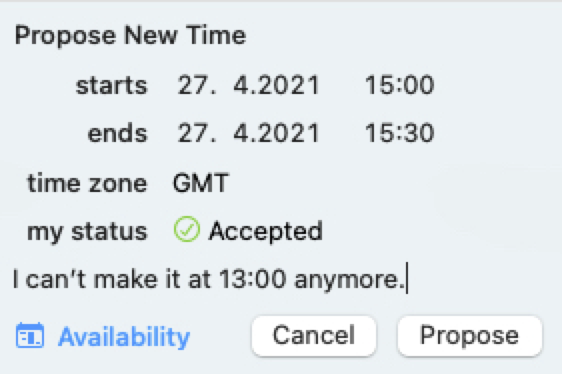Select the start month 4 field
The width and height of the screenshot is (562, 374).
[241, 85]
